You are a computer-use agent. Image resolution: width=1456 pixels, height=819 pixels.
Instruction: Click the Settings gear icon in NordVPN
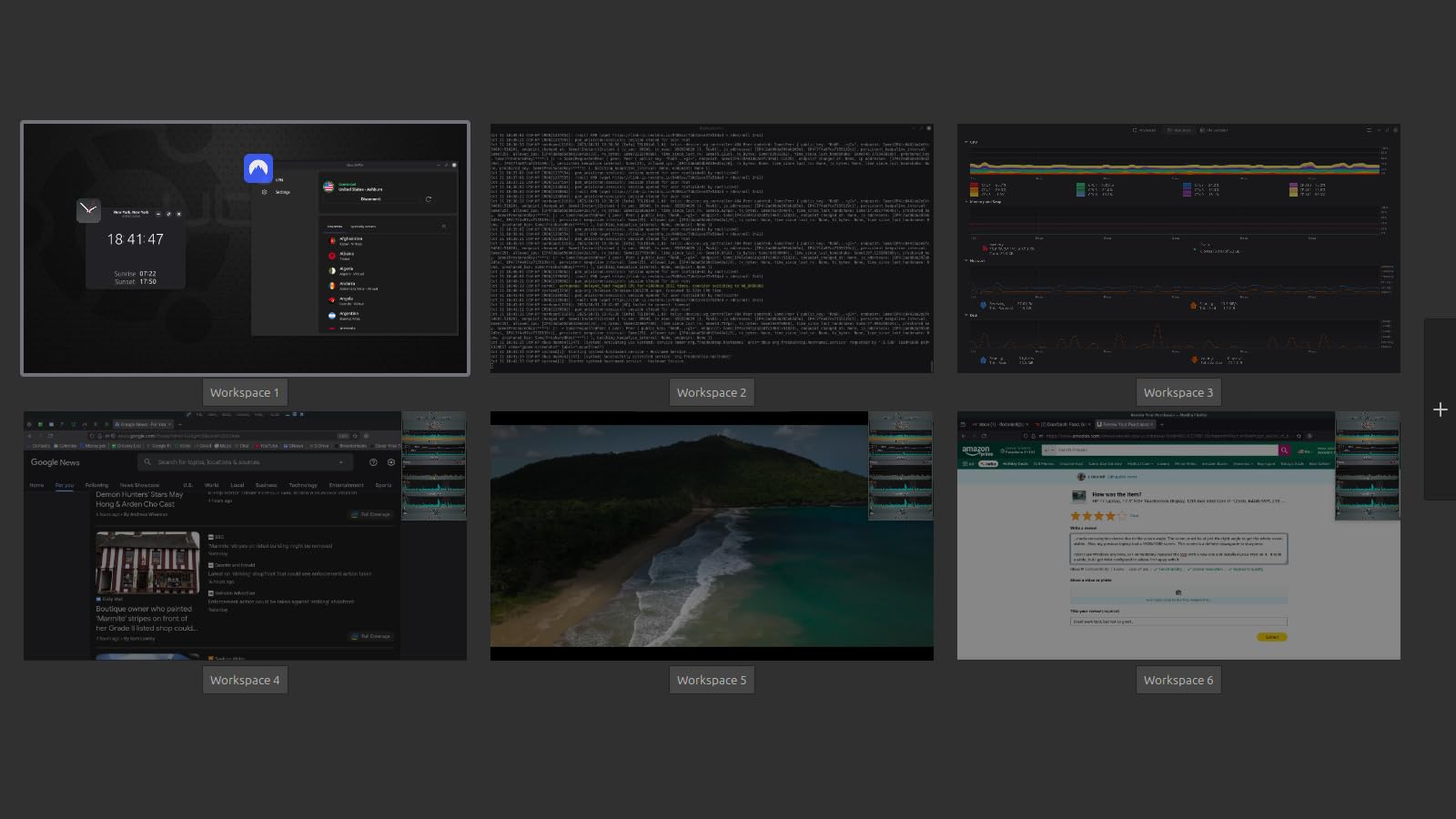265,192
